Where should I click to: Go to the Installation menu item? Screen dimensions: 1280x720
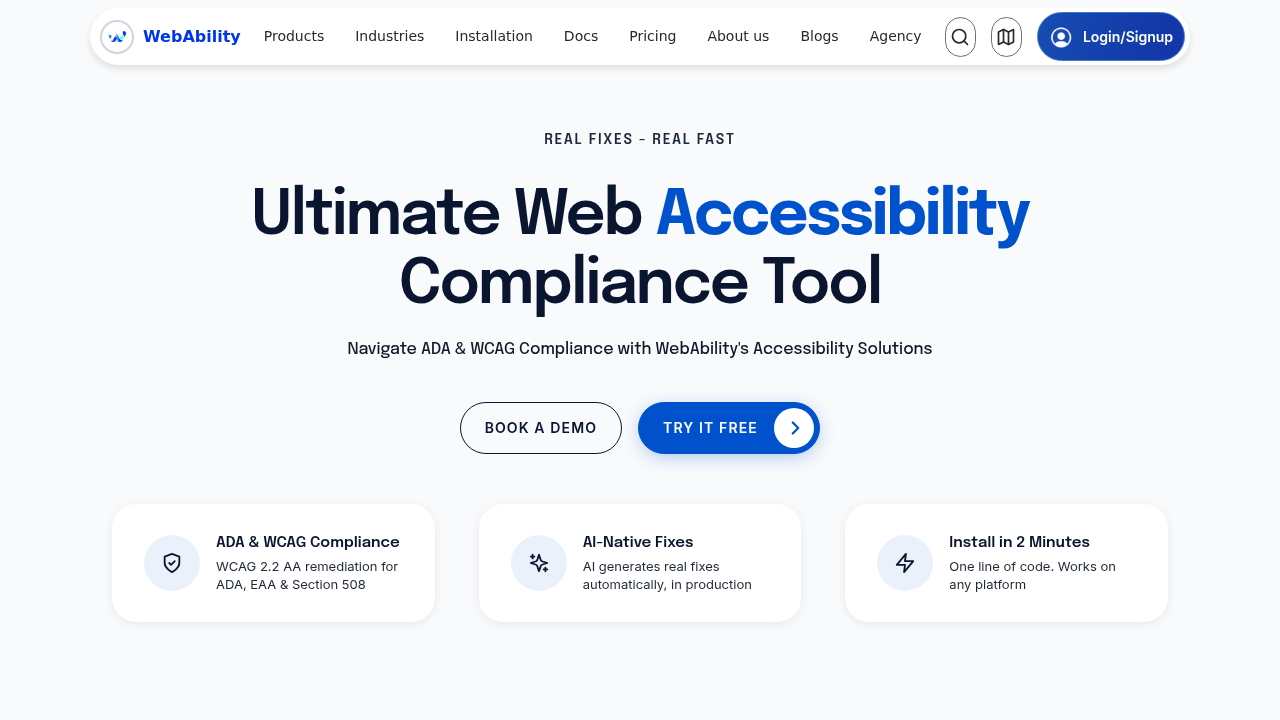point(494,37)
